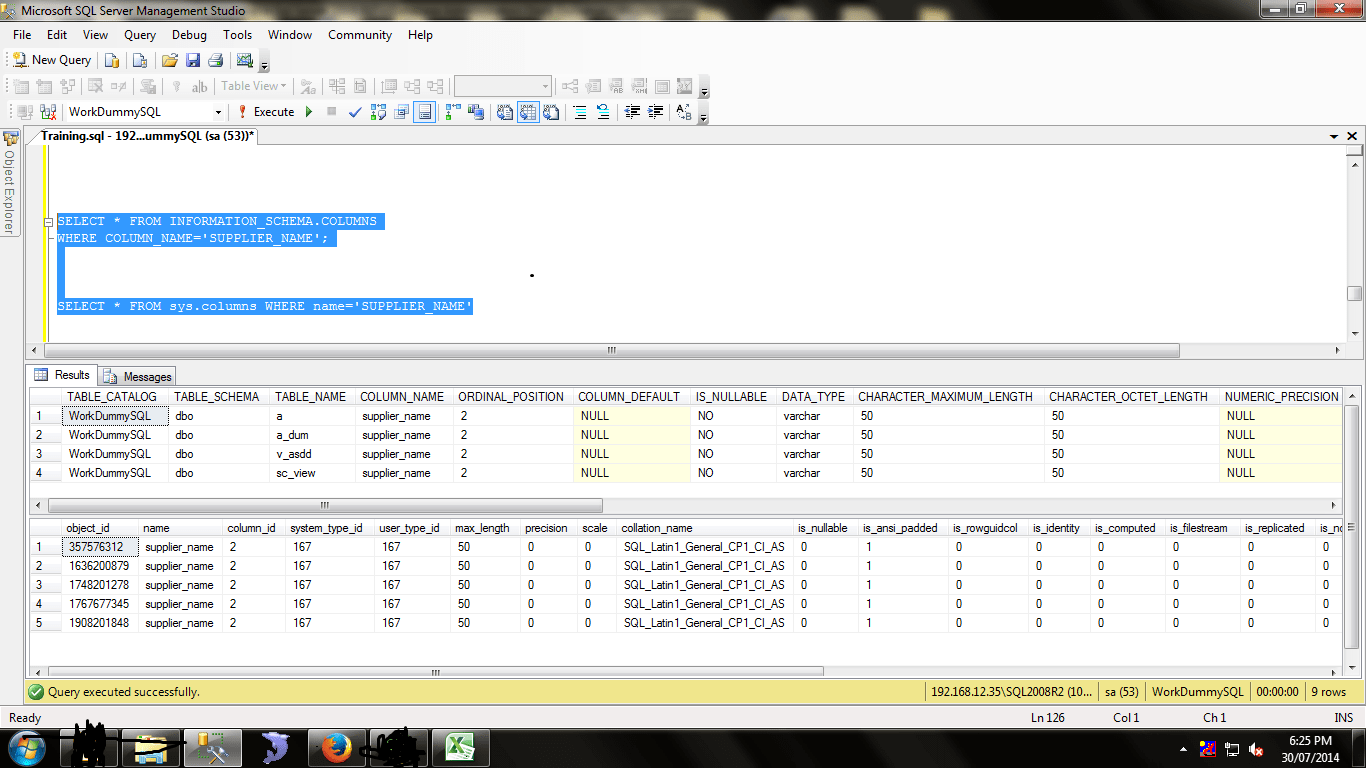1366x768 pixels.
Task: Open the Debug menu
Action: [189, 35]
